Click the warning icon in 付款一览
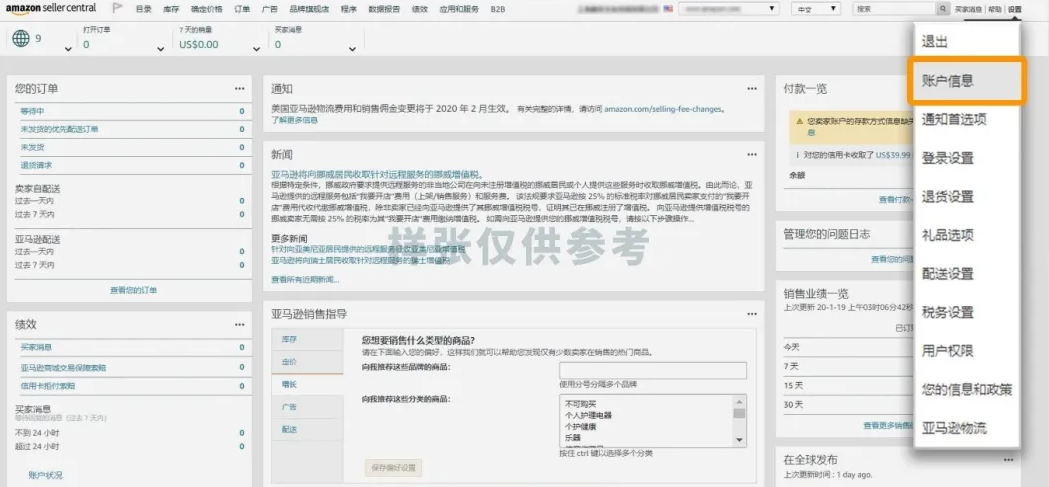 [799, 122]
